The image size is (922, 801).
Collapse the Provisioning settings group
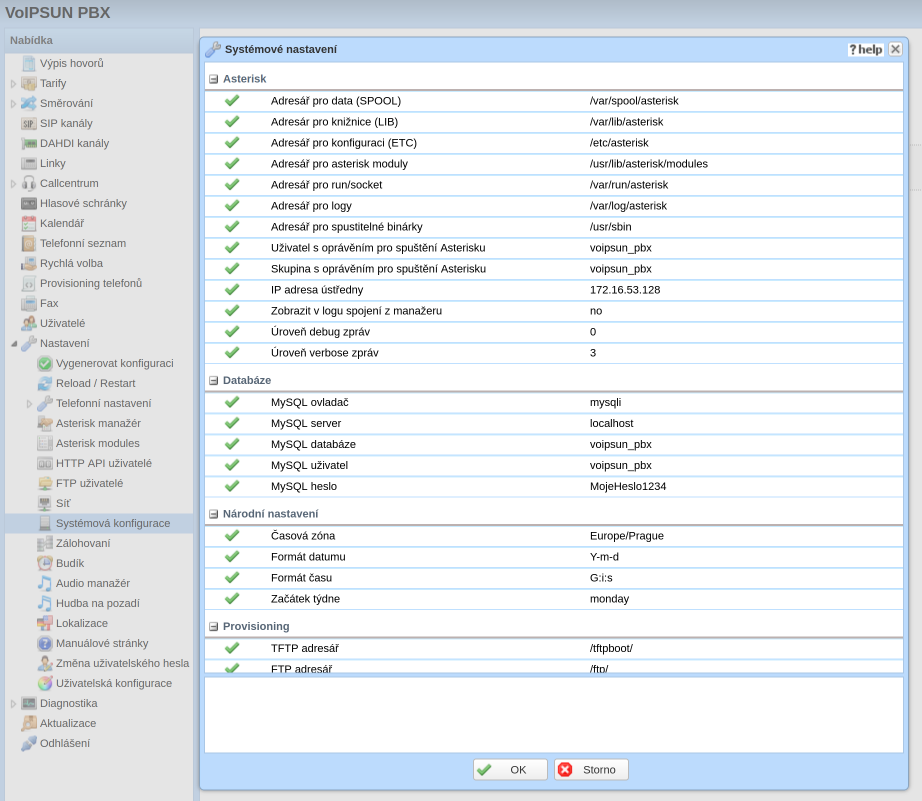pyautogui.click(x=213, y=627)
